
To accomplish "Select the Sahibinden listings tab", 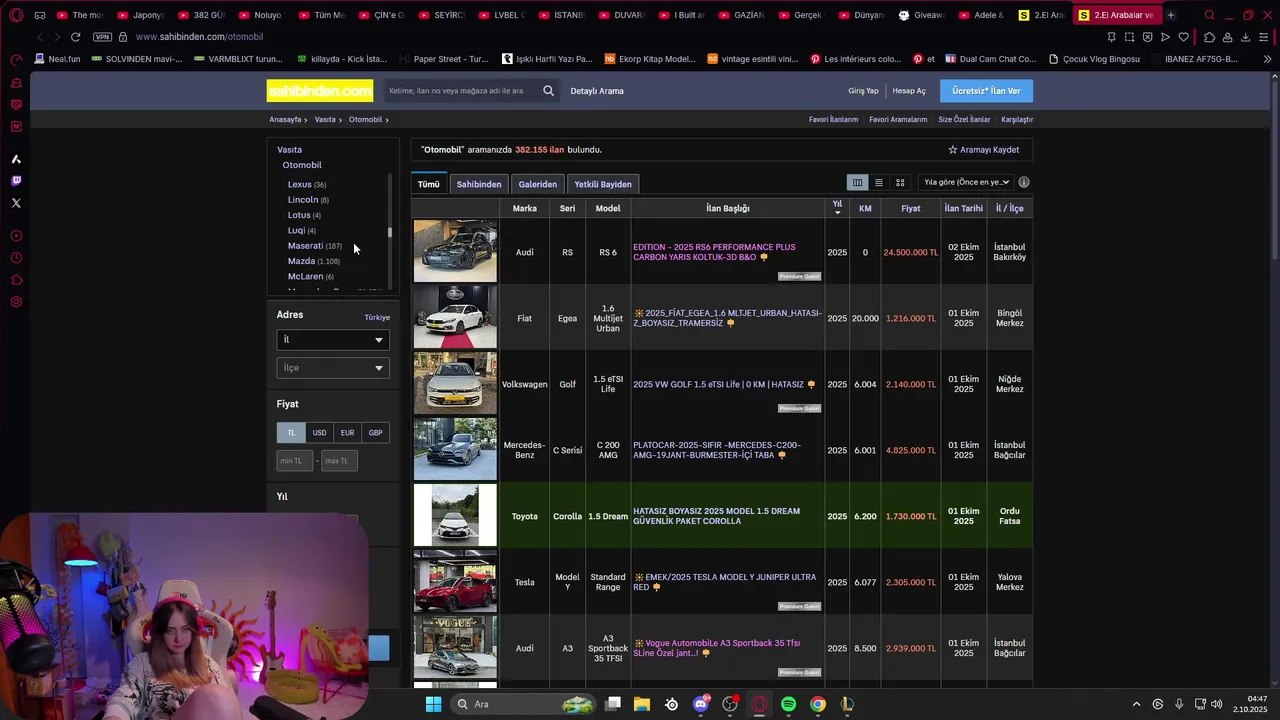I will click(x=479, y=184).
